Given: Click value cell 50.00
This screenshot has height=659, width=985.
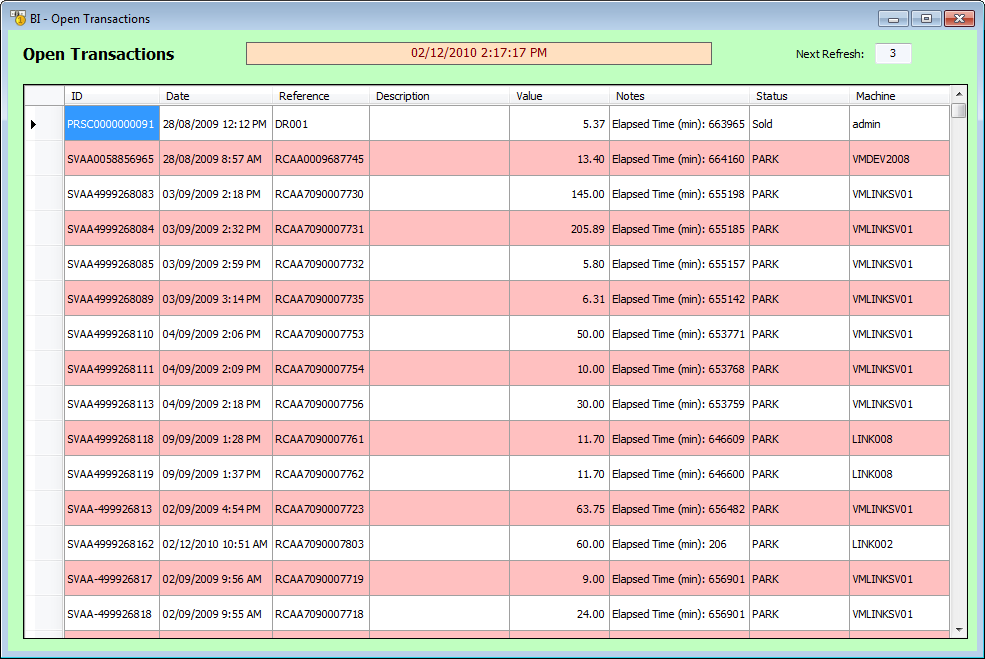Looking at the screenshot, I should 559,334.
